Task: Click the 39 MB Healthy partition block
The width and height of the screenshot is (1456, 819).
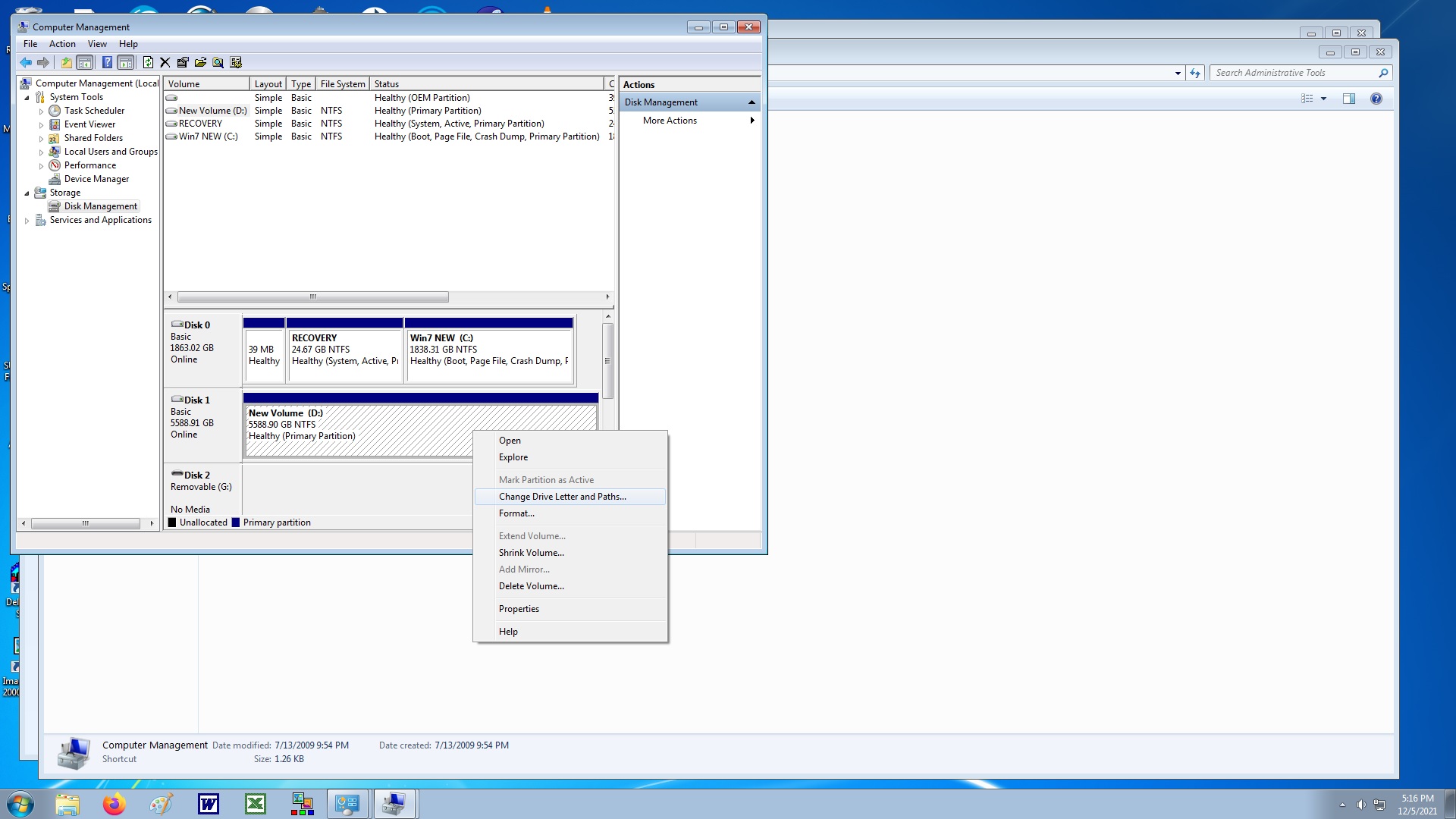Action: (264, 352)
